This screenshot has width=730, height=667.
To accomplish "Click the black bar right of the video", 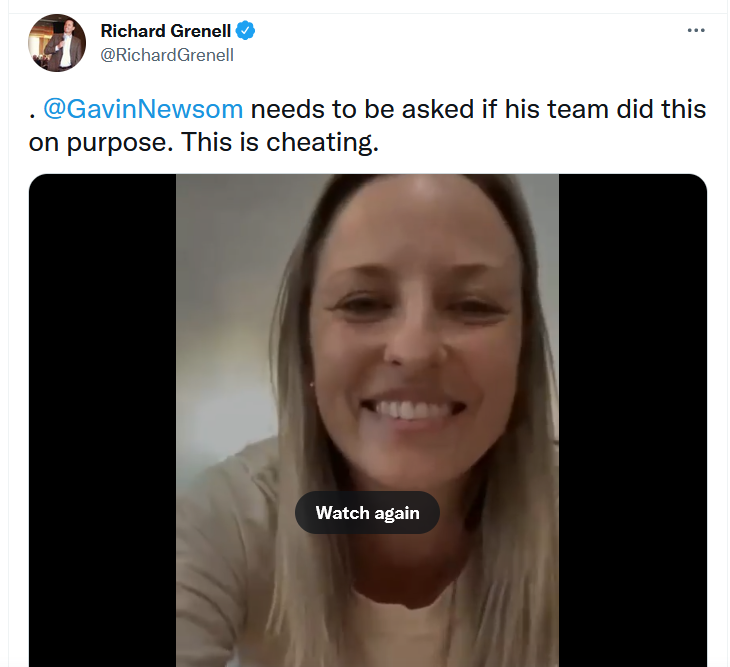I will (x=633, y=420).
